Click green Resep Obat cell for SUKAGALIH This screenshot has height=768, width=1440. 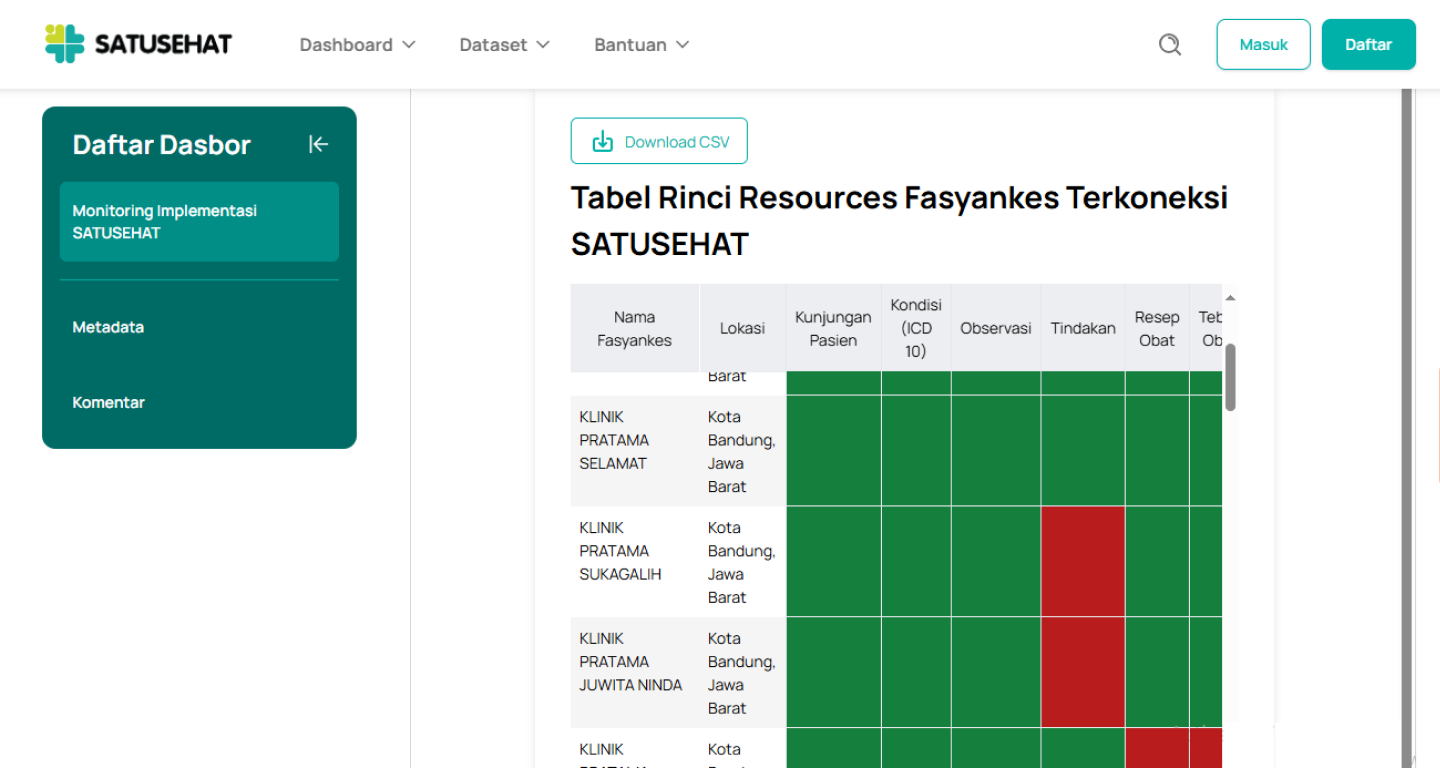coord(1157,561)
